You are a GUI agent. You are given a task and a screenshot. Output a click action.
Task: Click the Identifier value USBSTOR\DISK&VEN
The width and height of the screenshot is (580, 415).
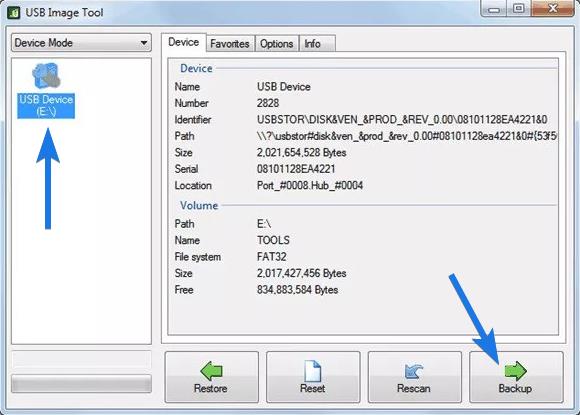tap(402, 119)
